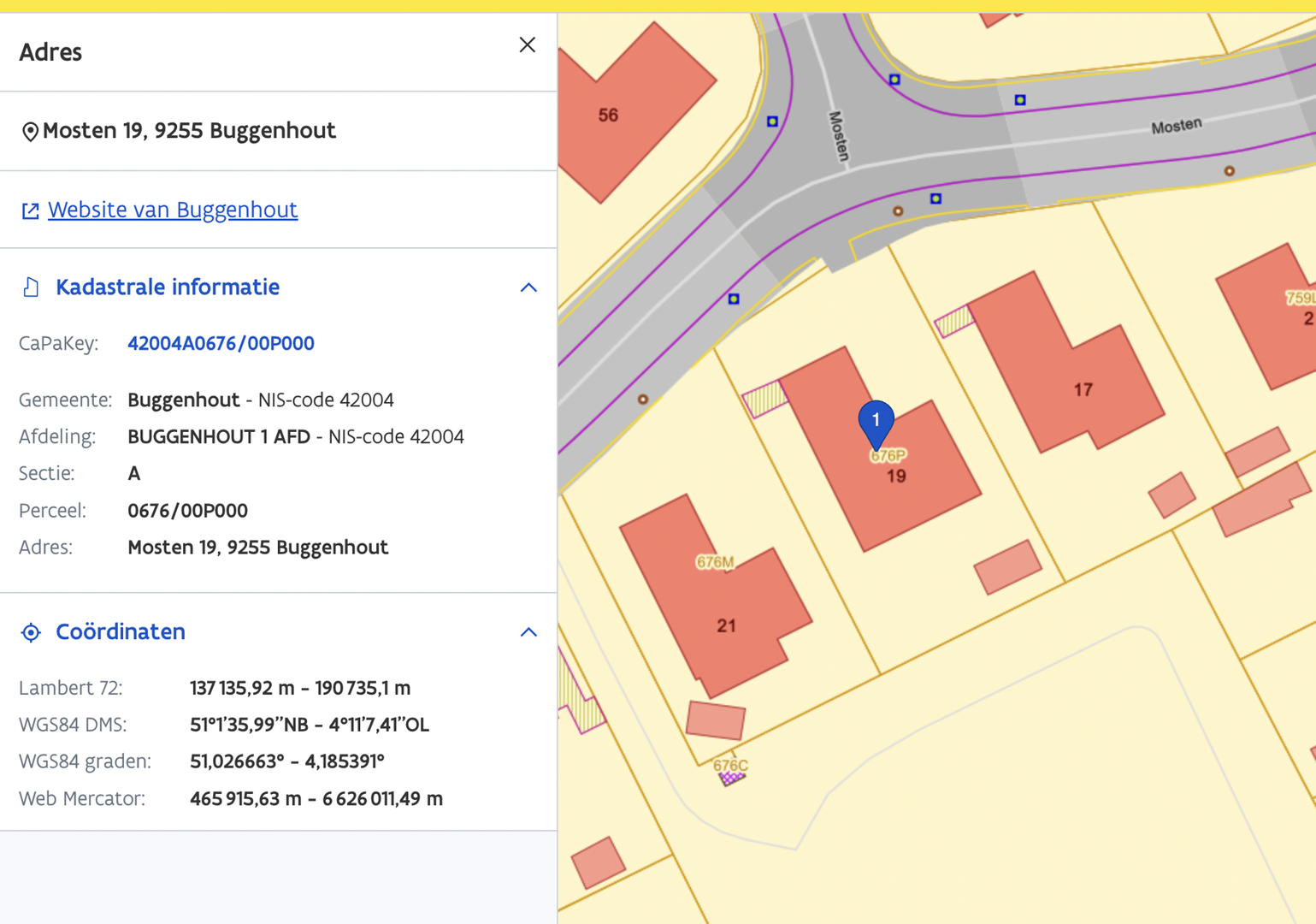
Task: Click the blue map marker numbered 1
Action: pyautogui.click(x=876, y=422)
